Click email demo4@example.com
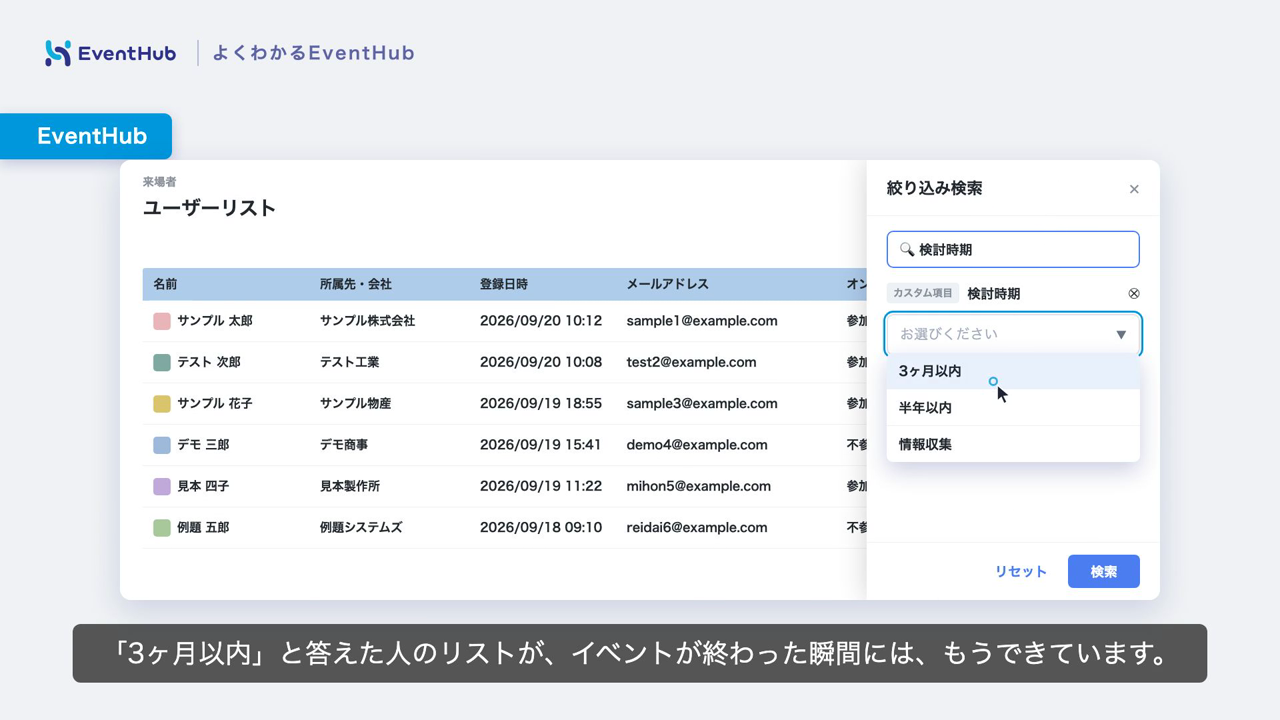This screenshot has height=720, width=1280. point(697,445)
